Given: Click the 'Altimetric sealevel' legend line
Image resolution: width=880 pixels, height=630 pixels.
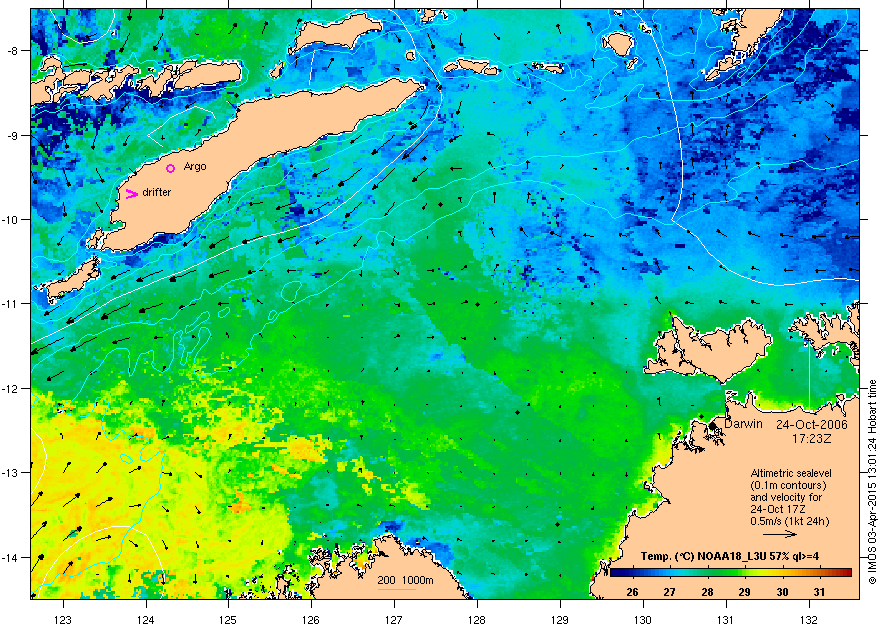Looking at the screenshot, I should [791, 473].
